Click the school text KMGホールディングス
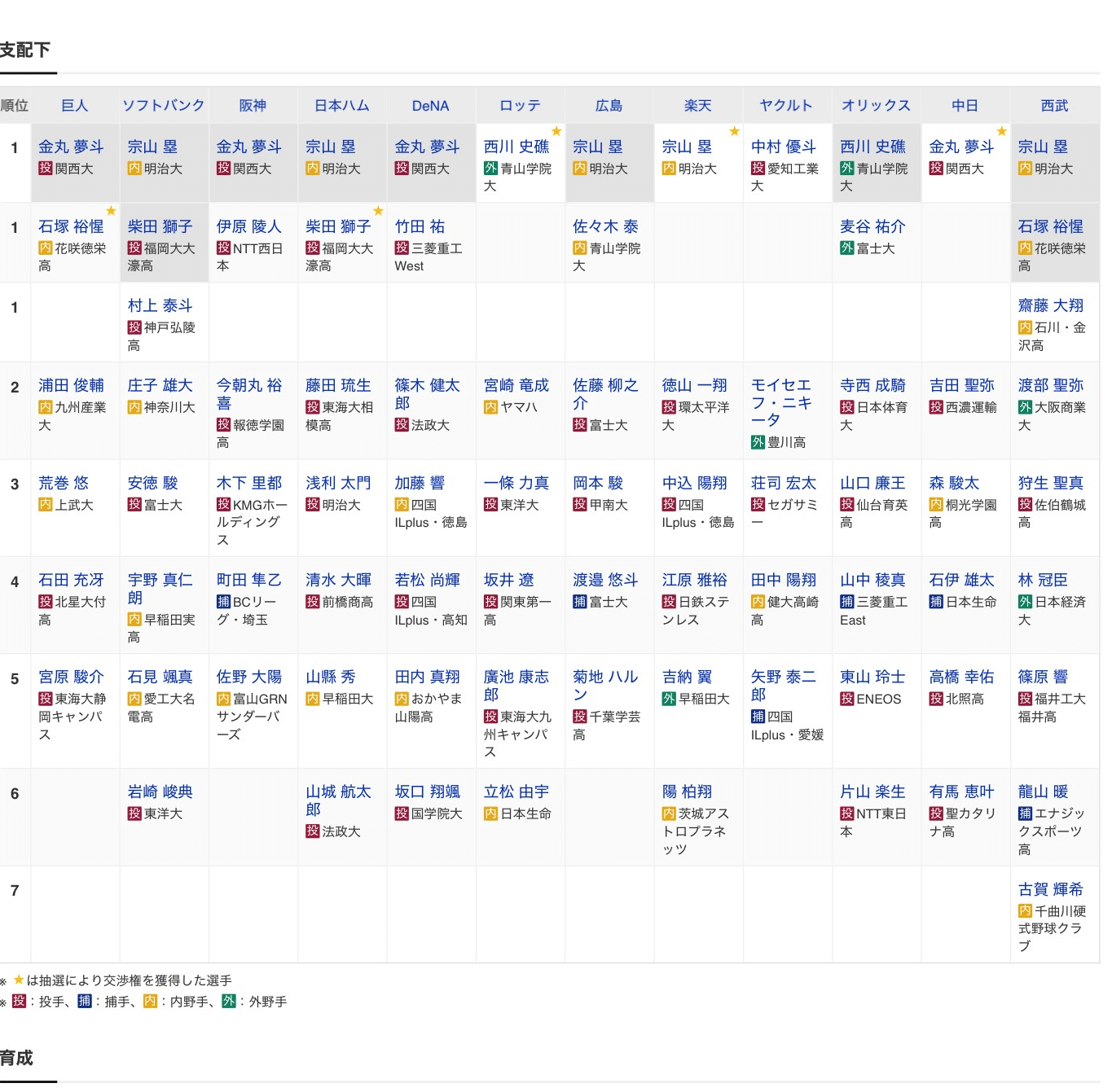The image size is (1112, 1092). (x=253, y=523)
